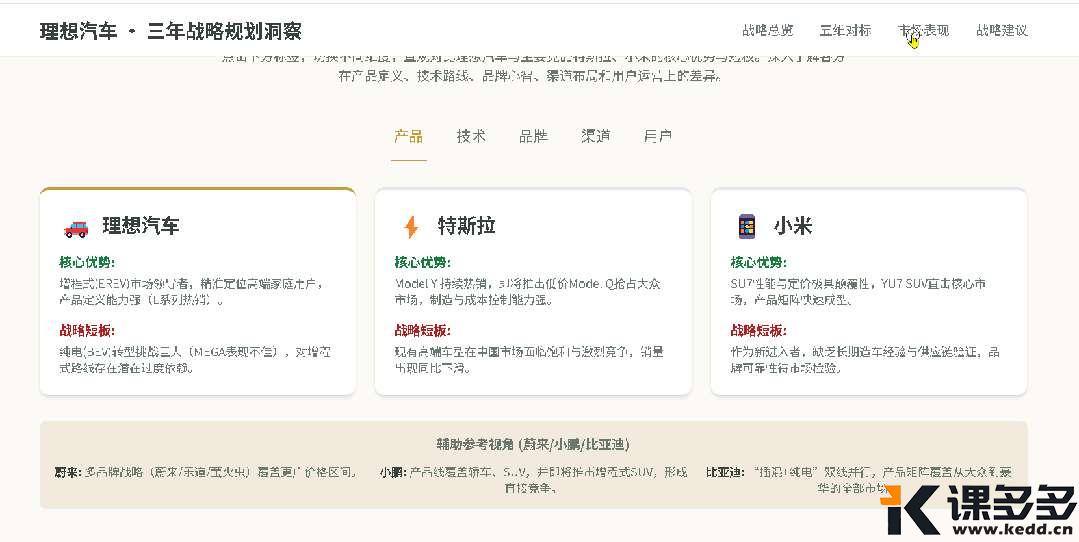Click the orange lightning bolt Tesla icon
This screenshot has height=542, width=1079.
click(410, 227)
